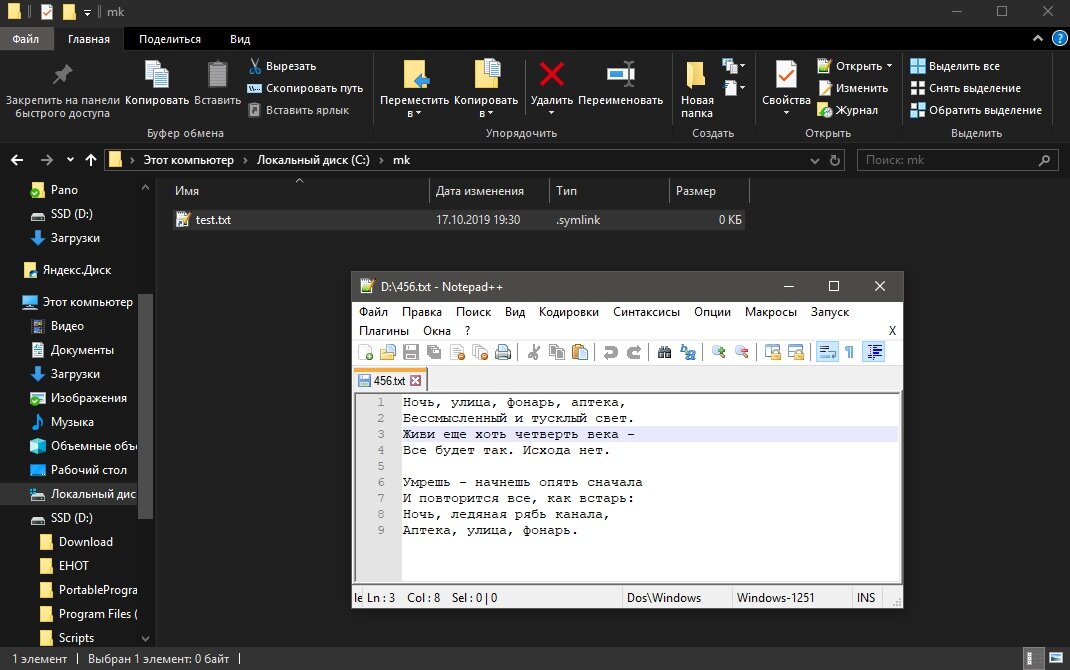This screenshot has height=670, width=1070.
Task: Click Скопировать путь button
Action: click(x=305, y=88)
